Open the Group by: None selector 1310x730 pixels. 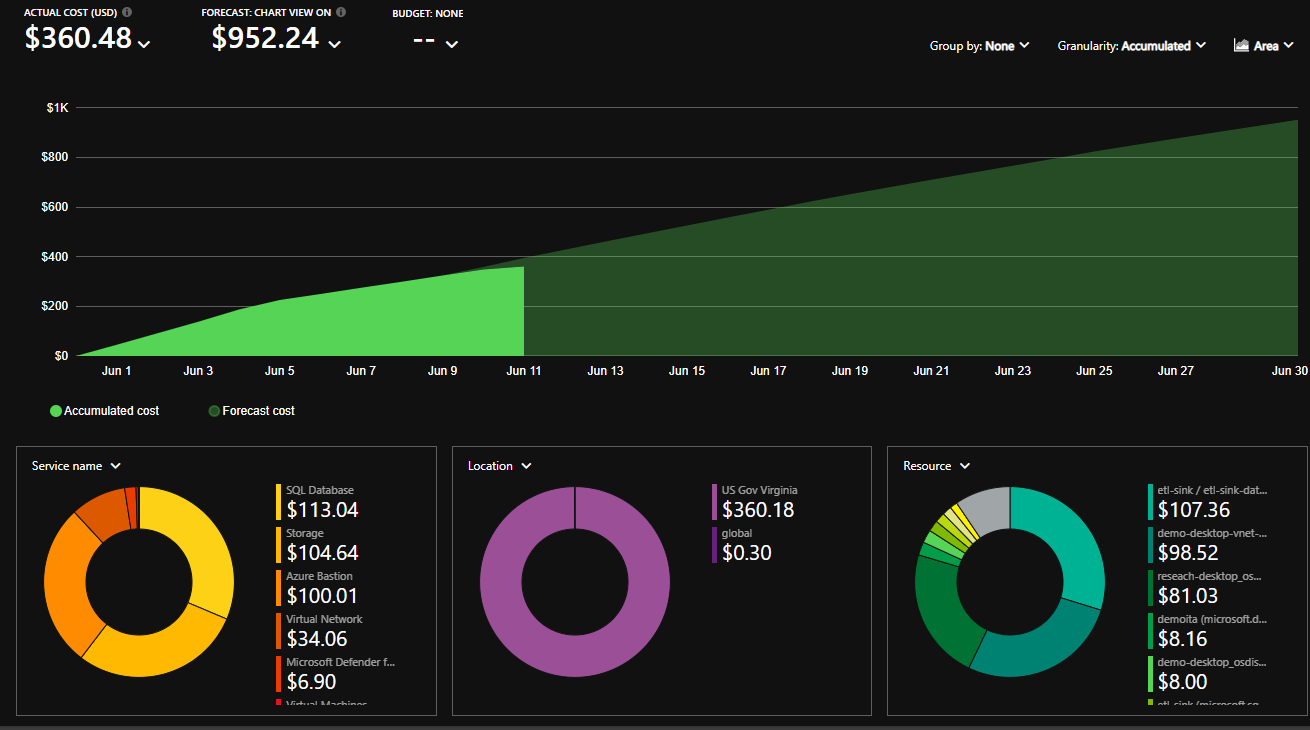pos(979,46)
